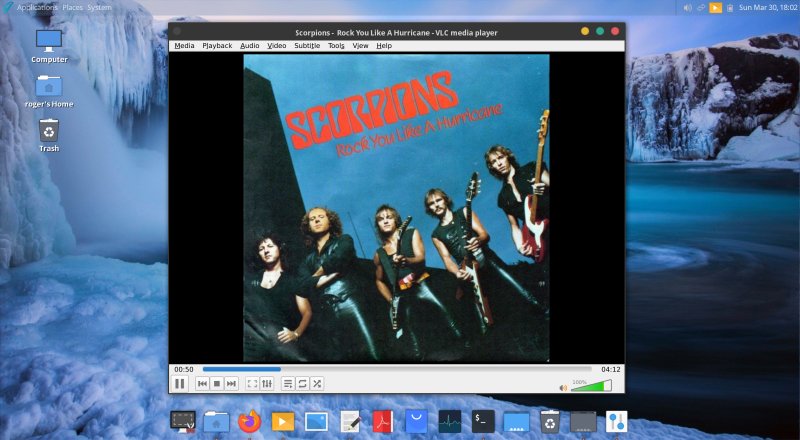The image size is (800, 440).
Task: Open the system monitor dock icon
Action: pos(449,422)
